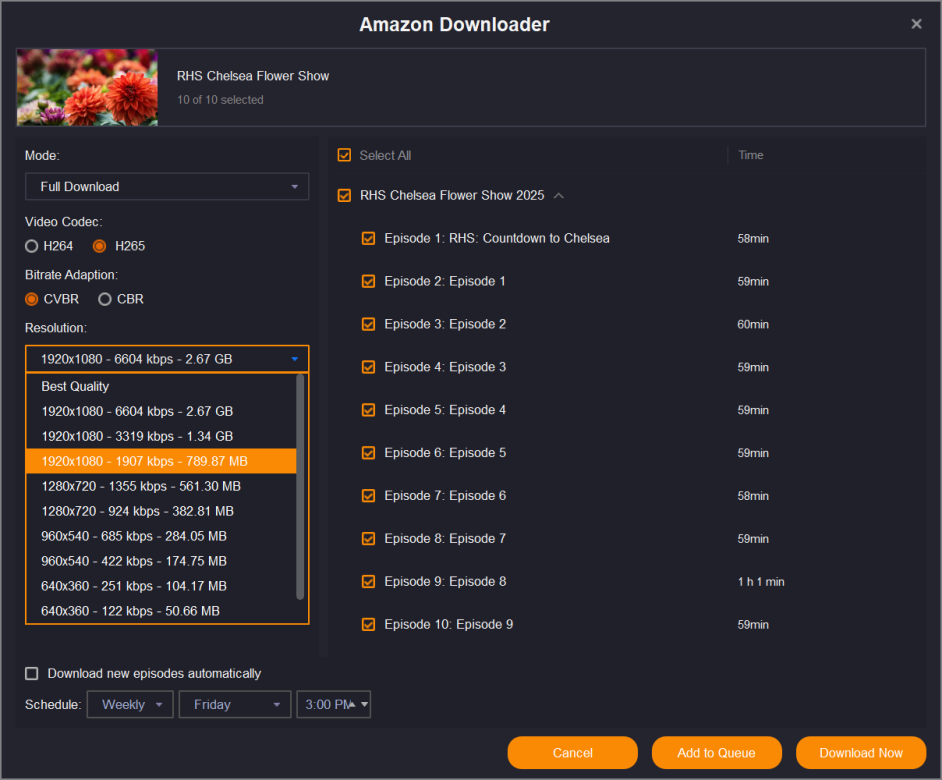
Task: Choose Best Quality from resolution list
Action: (75, 386)
